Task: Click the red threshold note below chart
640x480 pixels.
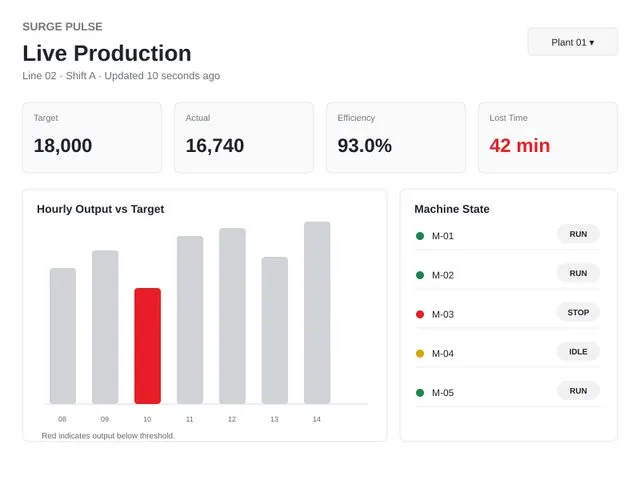Action: (108, 436)
